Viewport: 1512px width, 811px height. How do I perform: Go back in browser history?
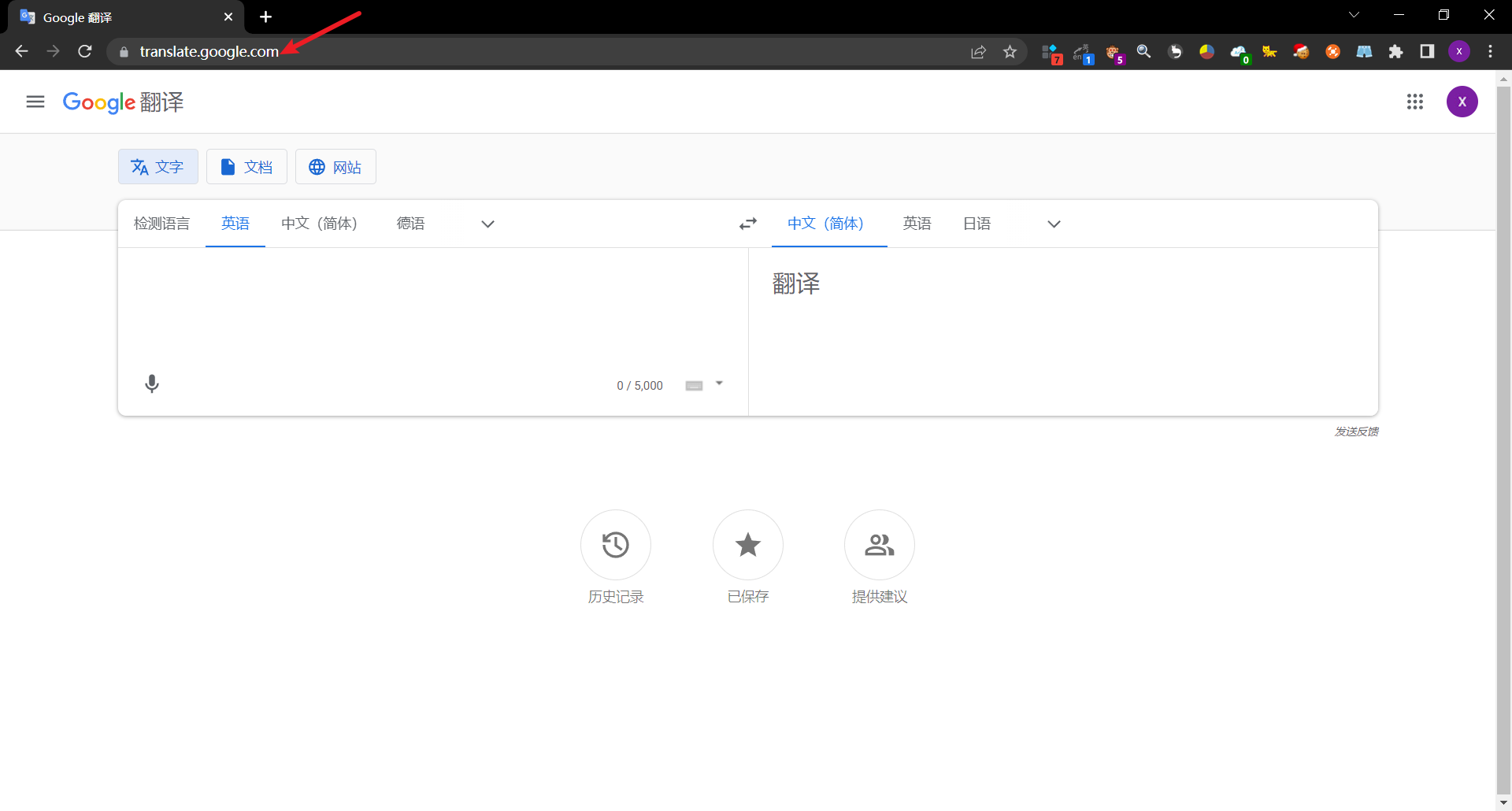tap(21, 51)
